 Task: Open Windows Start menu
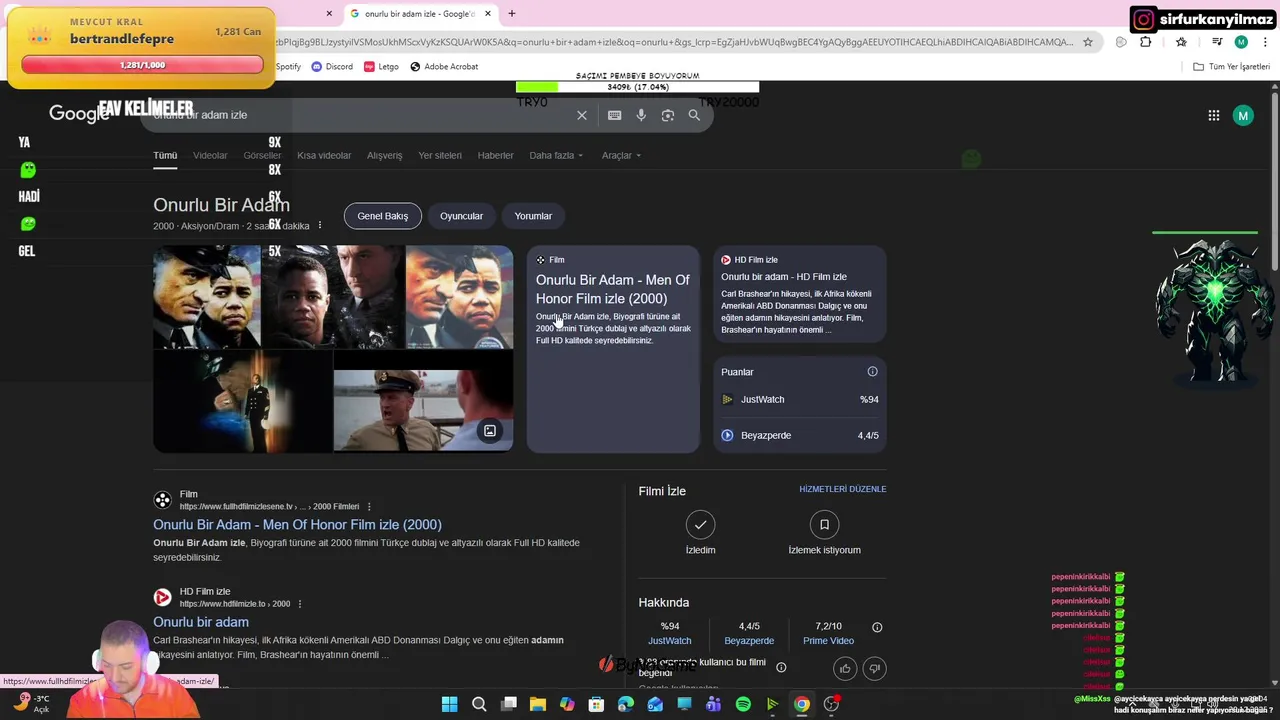450,704
